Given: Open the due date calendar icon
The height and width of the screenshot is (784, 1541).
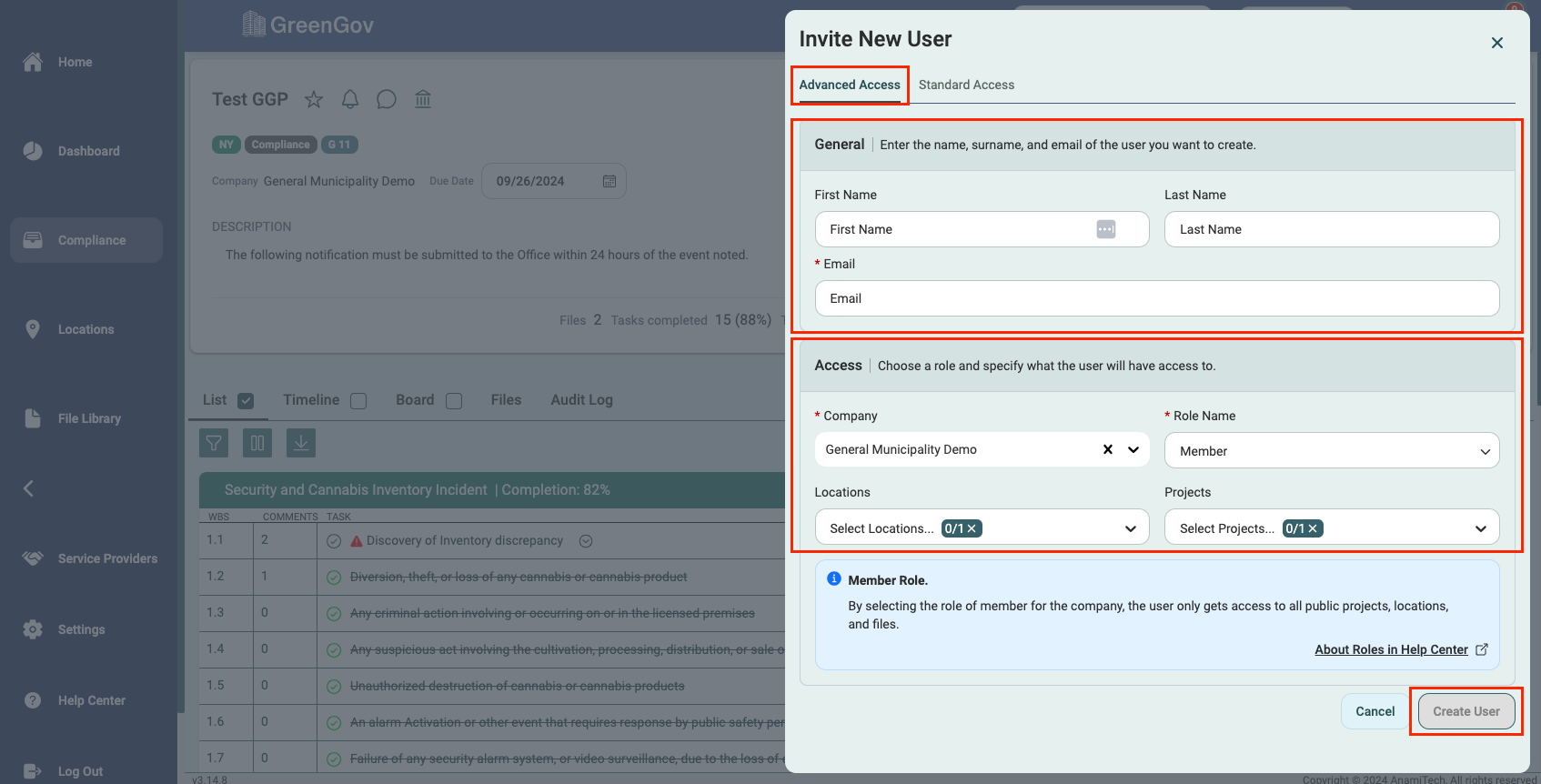Looking at the screenshot, I should (x=609, y=181).
